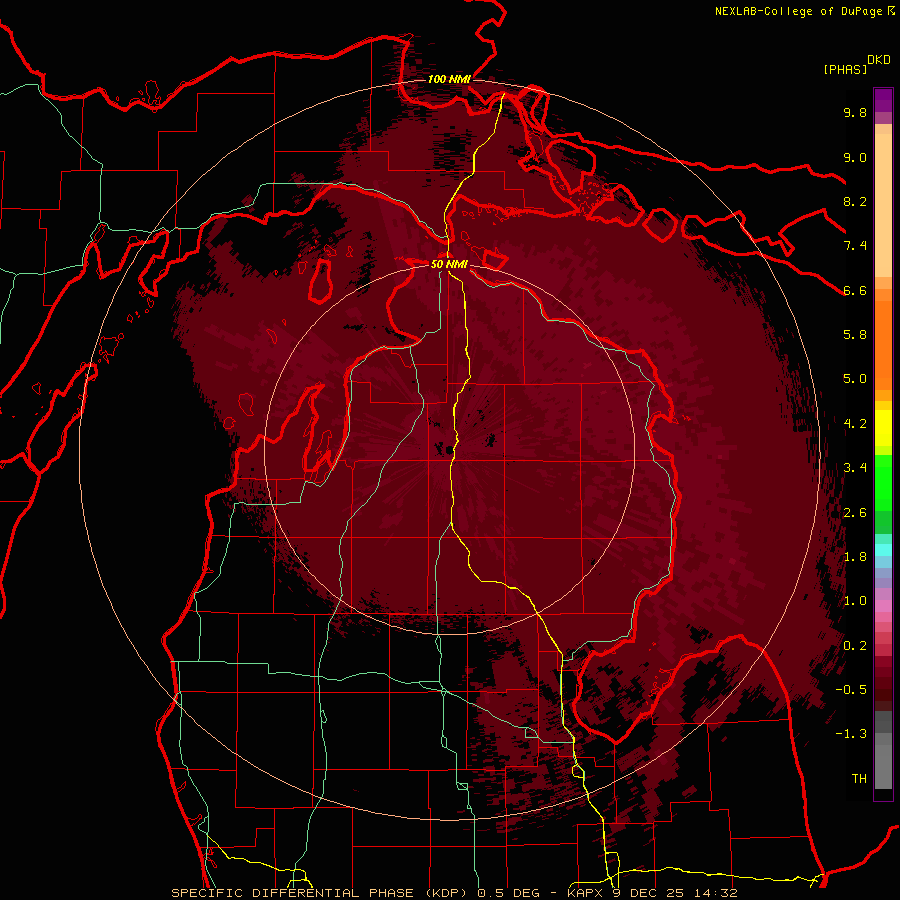Click the "100 NMI" range ring label

tap(449, 79)
